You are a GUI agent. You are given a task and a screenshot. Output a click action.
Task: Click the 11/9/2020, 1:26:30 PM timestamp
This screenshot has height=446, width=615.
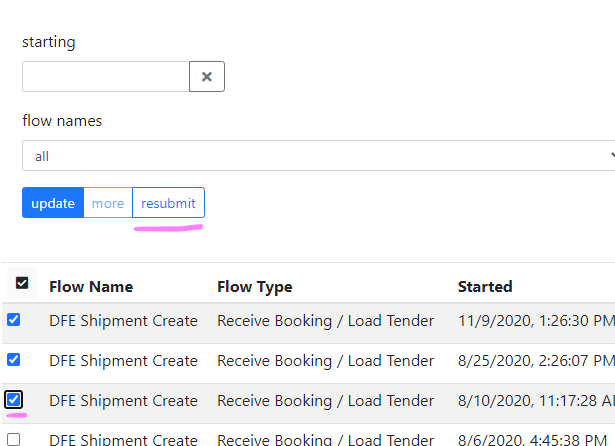(536, 321)
